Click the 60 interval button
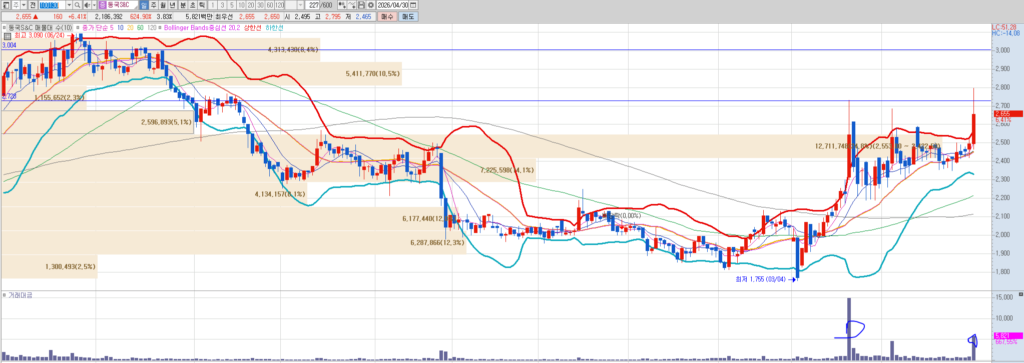This screenshot has height=363, width=1024. point(270,5)
